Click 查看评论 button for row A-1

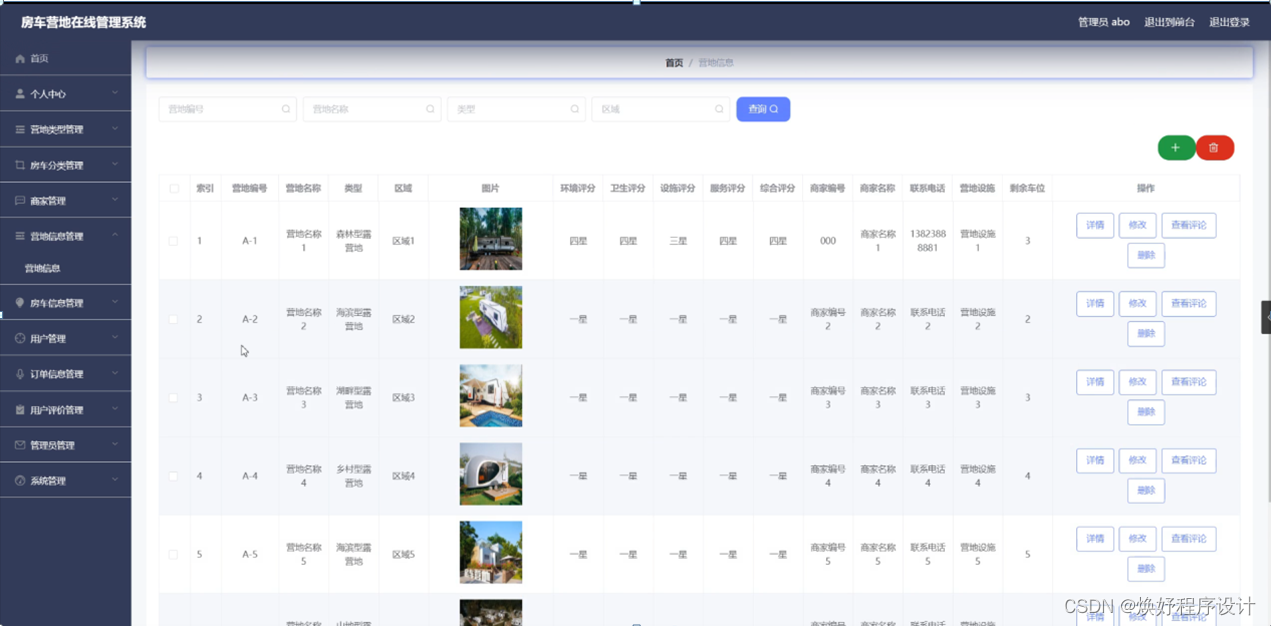[x=1189, y=226]
